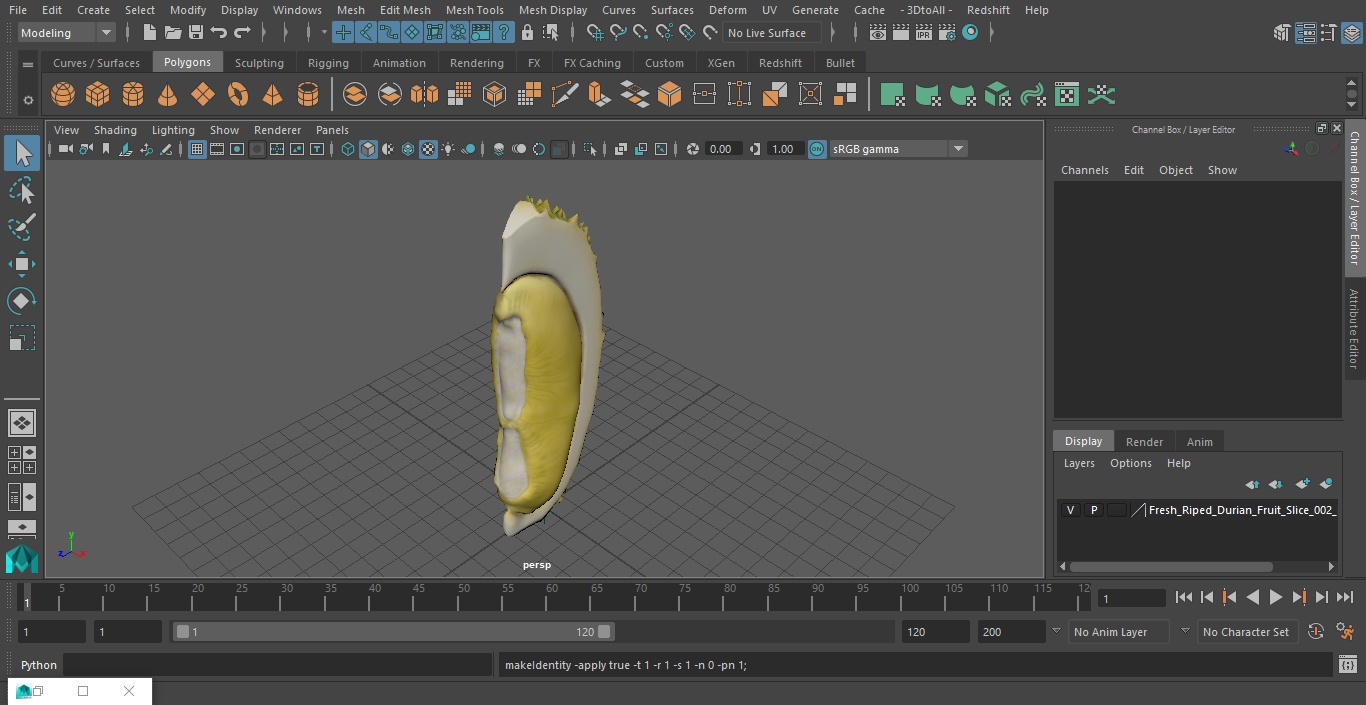Image resolution: width=1366 pixels, height=705 pixels.
Task: Toggle viewport grid display
Action: 197,149
